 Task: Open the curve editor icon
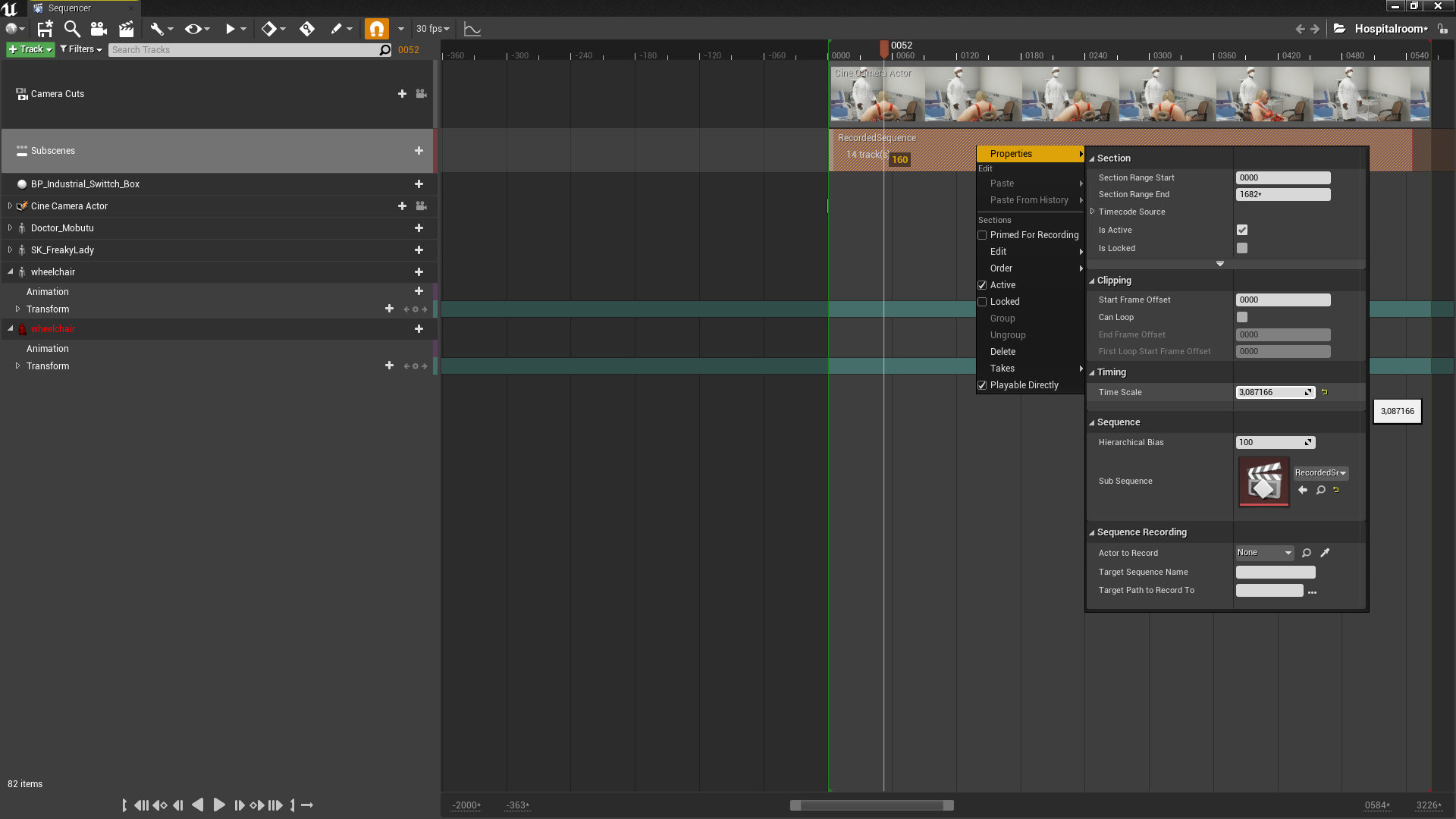[472, 29]
